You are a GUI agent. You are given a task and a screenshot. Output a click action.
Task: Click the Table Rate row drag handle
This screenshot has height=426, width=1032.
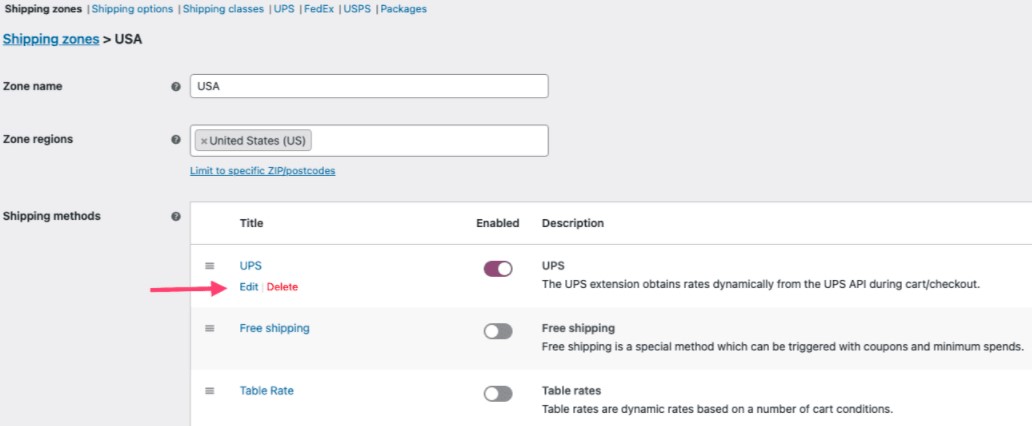210,391
